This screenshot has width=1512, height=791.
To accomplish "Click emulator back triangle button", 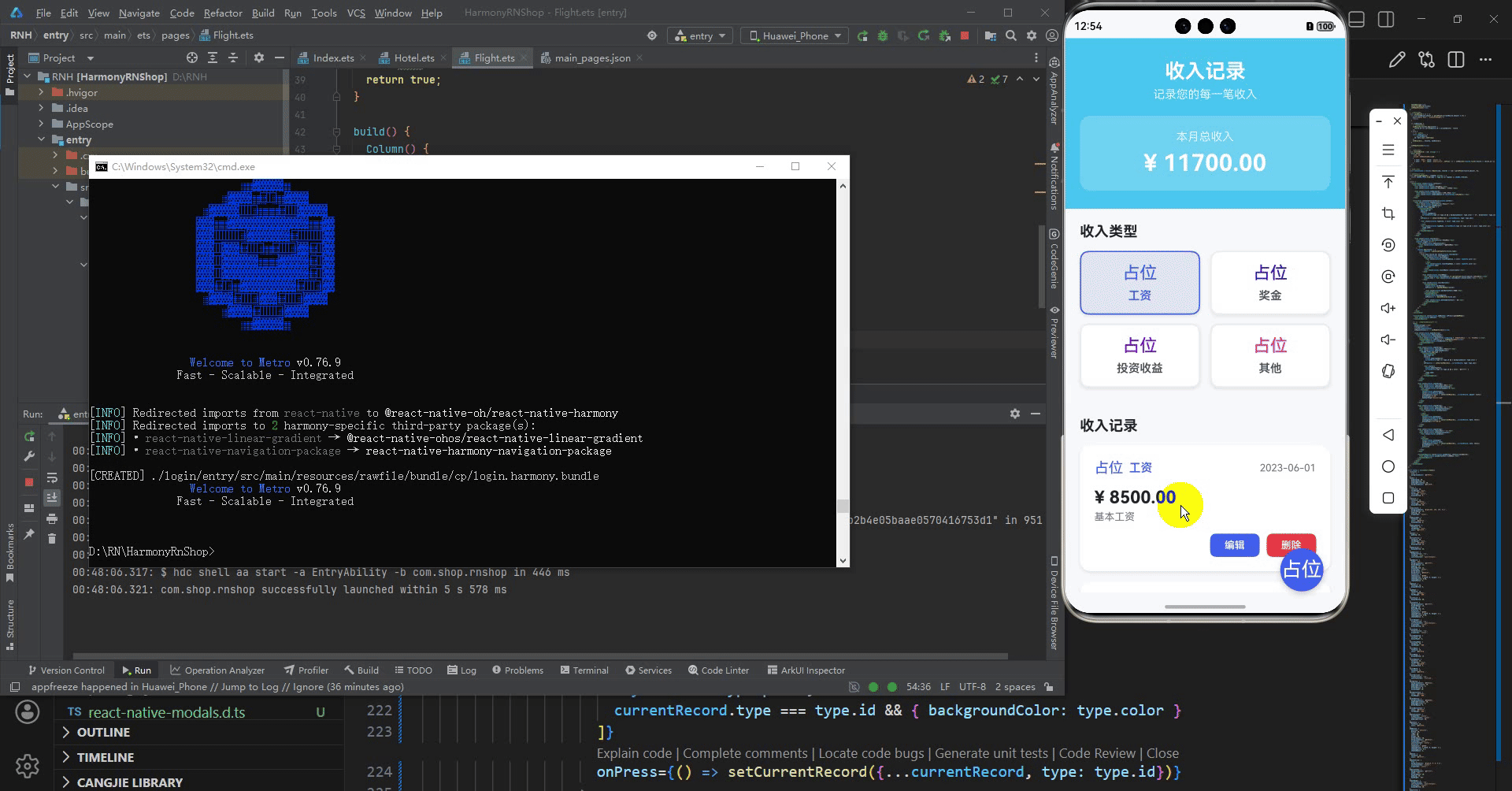I will [1388, 435].
